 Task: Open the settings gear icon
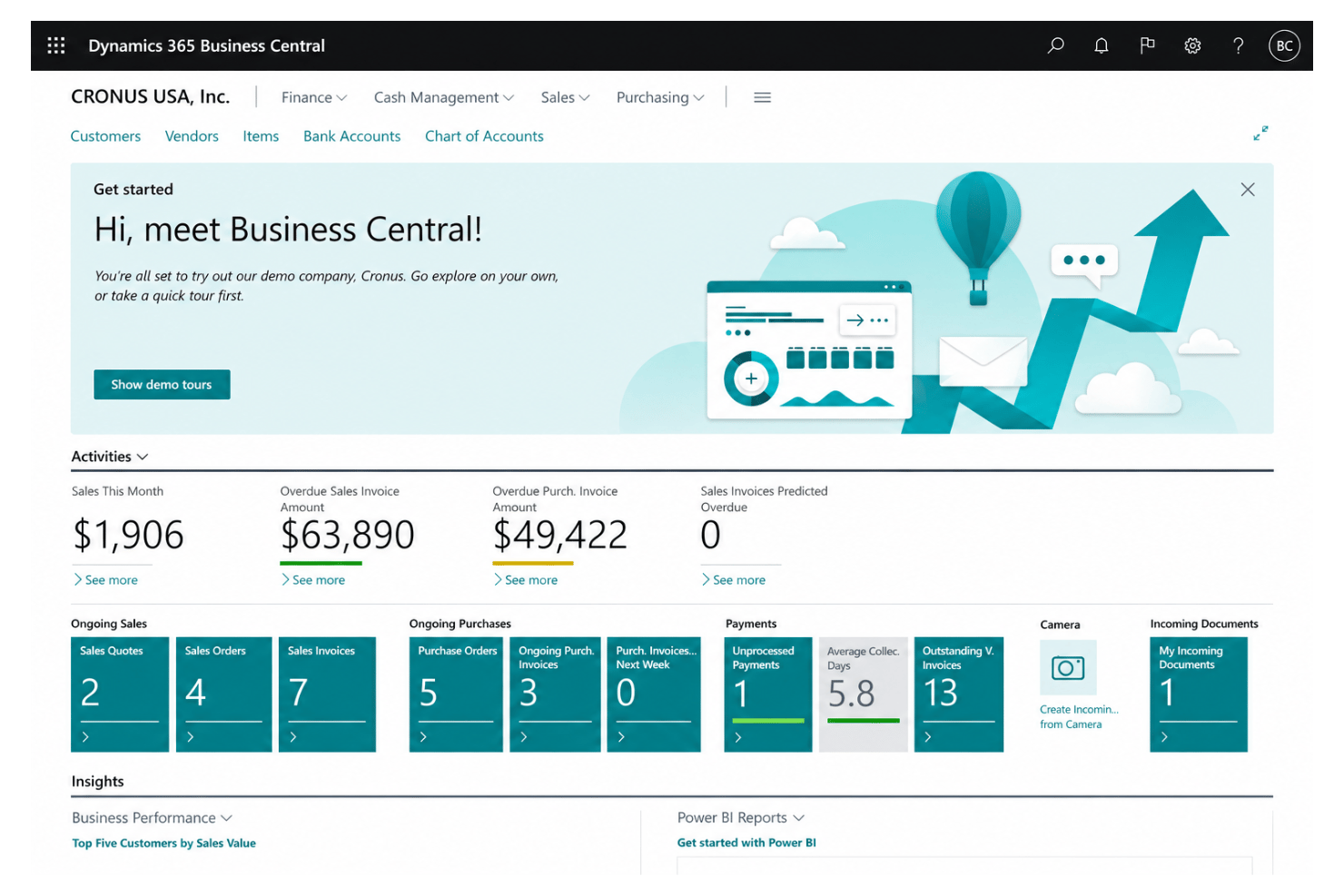tap(1192, 45)
